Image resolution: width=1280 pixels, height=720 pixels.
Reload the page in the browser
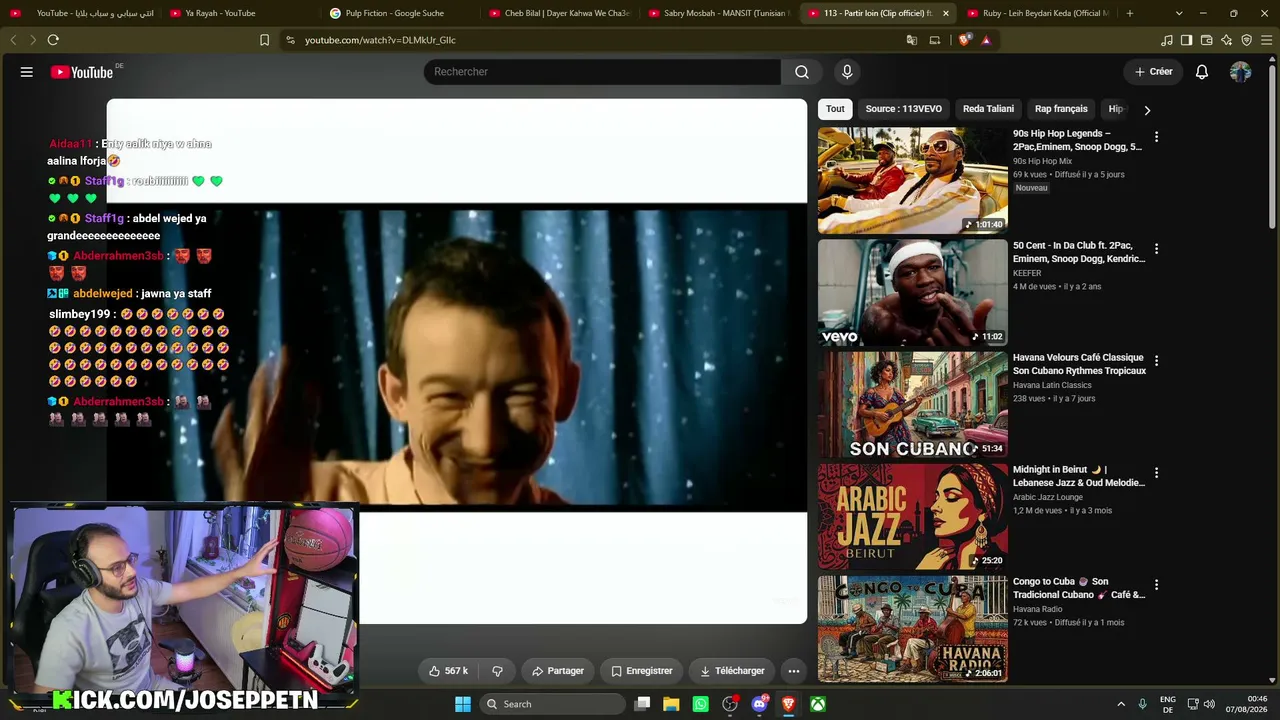pyautogui.click(x=53, y=40)
